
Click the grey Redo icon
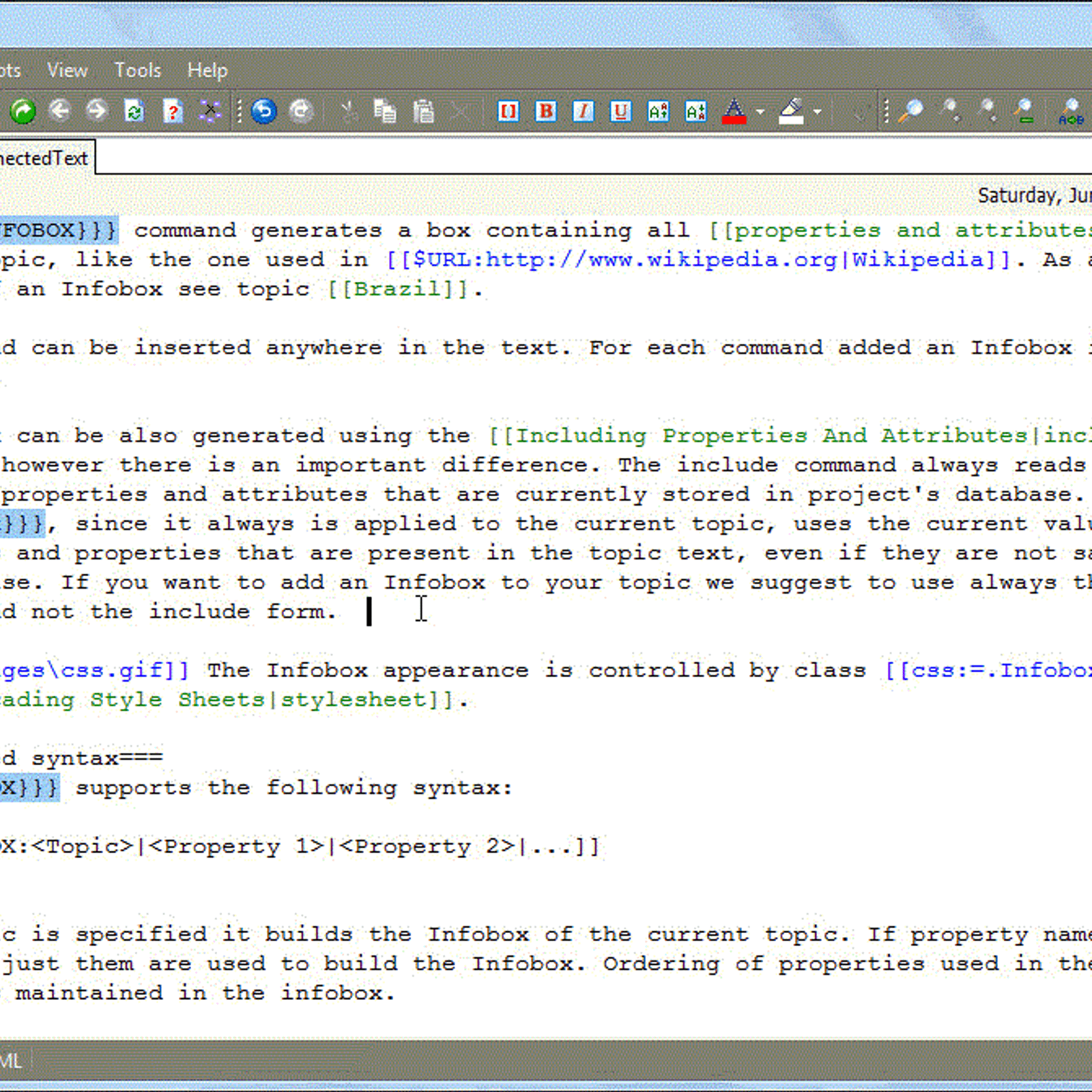pyautogui.click(x=301, y=111)
